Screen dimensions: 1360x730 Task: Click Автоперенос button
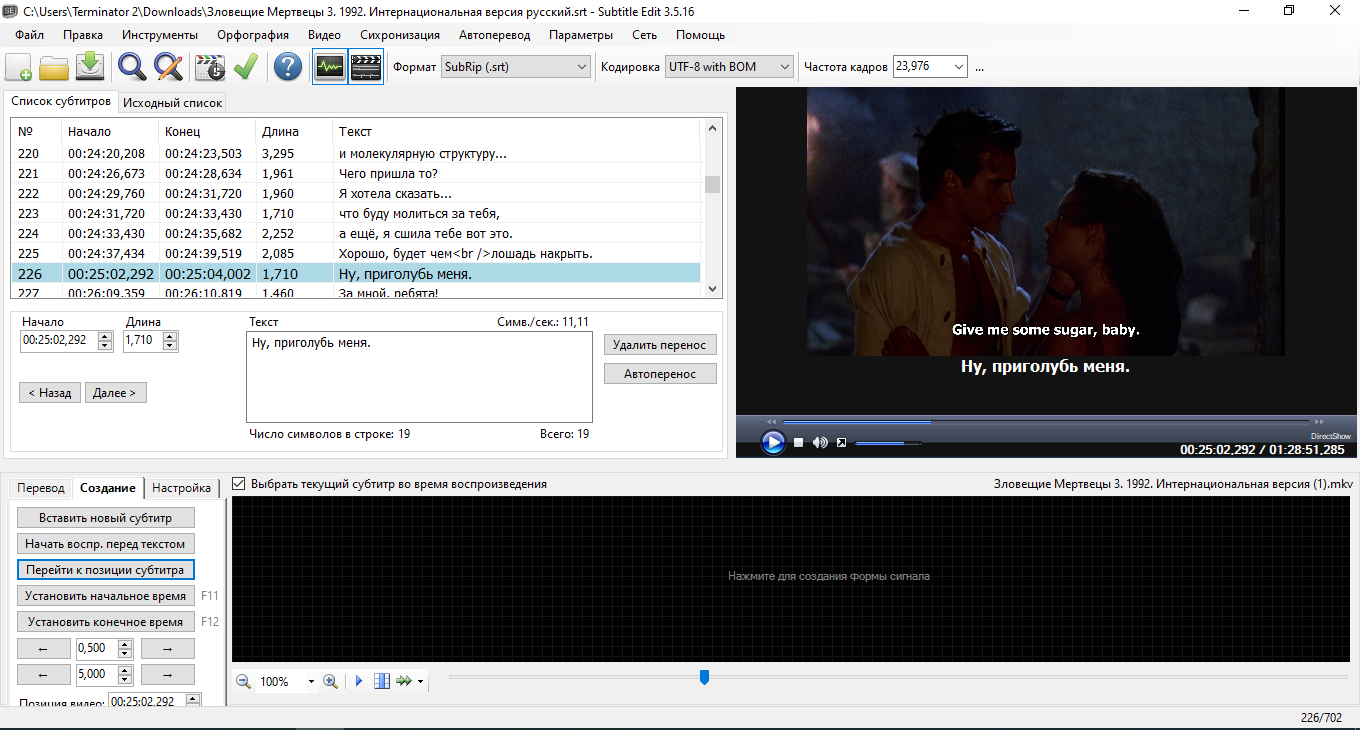[x=660, y=374]
